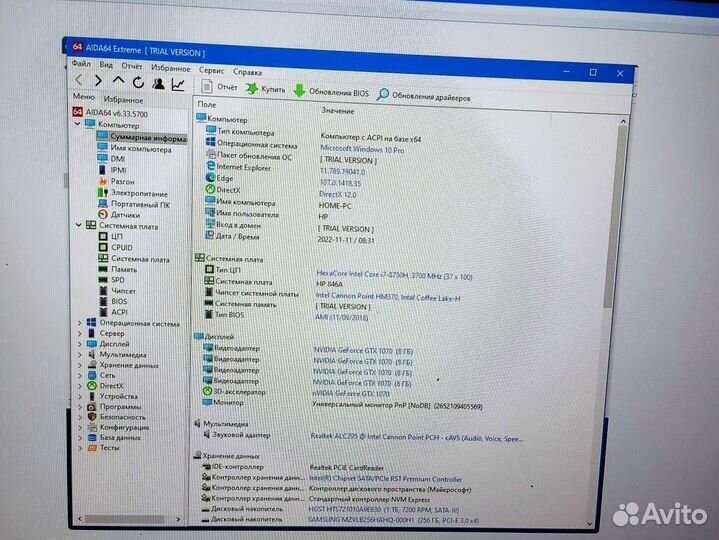
Task: Open the Избранное menu in menu bar
Action: (x=171, y=68)
